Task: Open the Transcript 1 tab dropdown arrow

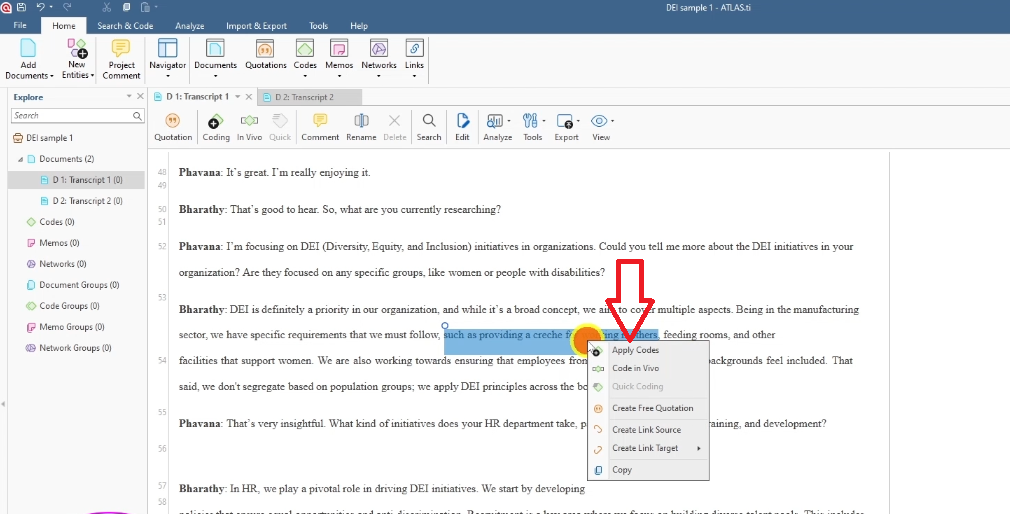Action: click(x=237, y=97)
